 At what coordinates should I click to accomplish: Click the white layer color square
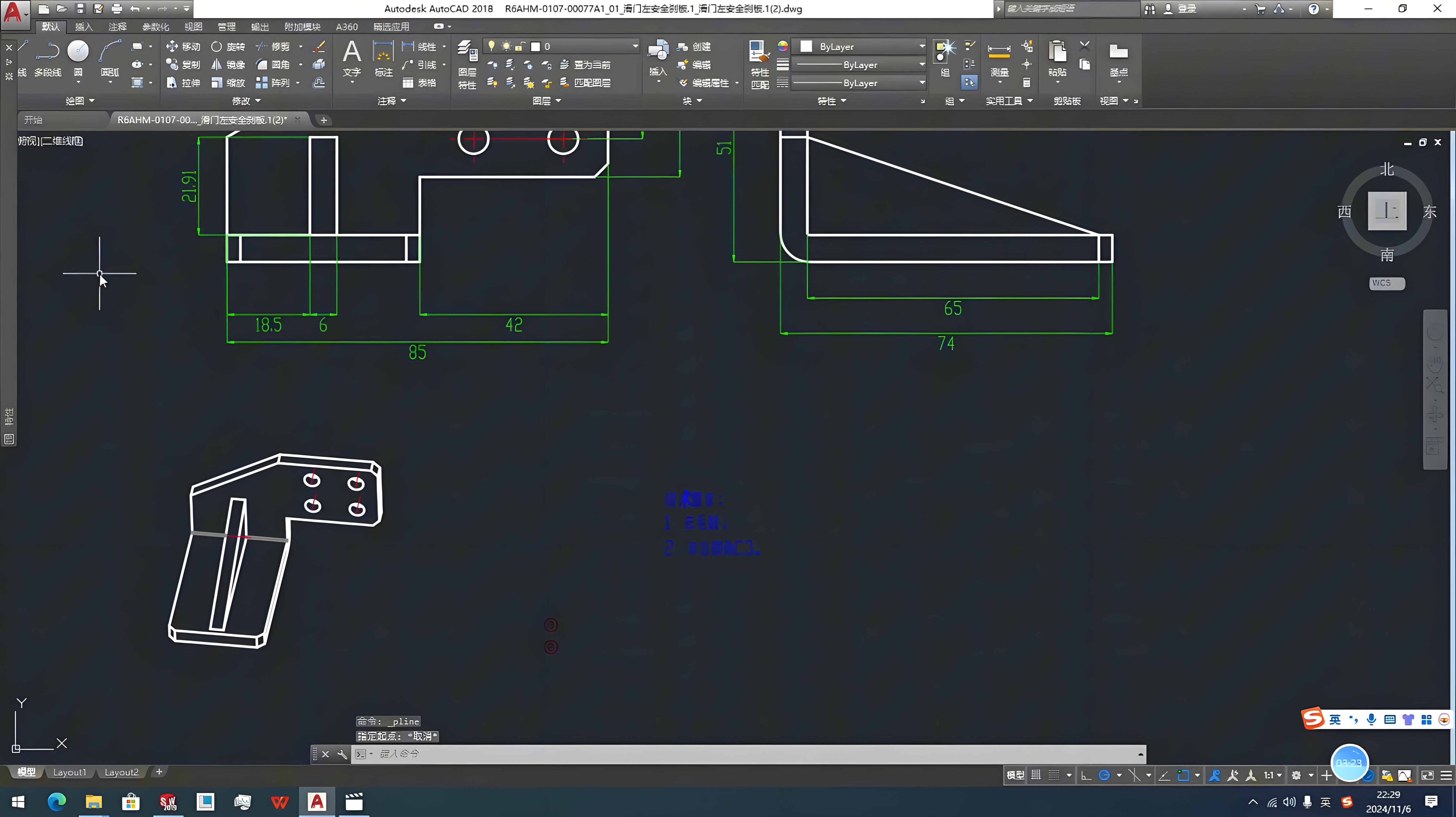pos(535,46)
